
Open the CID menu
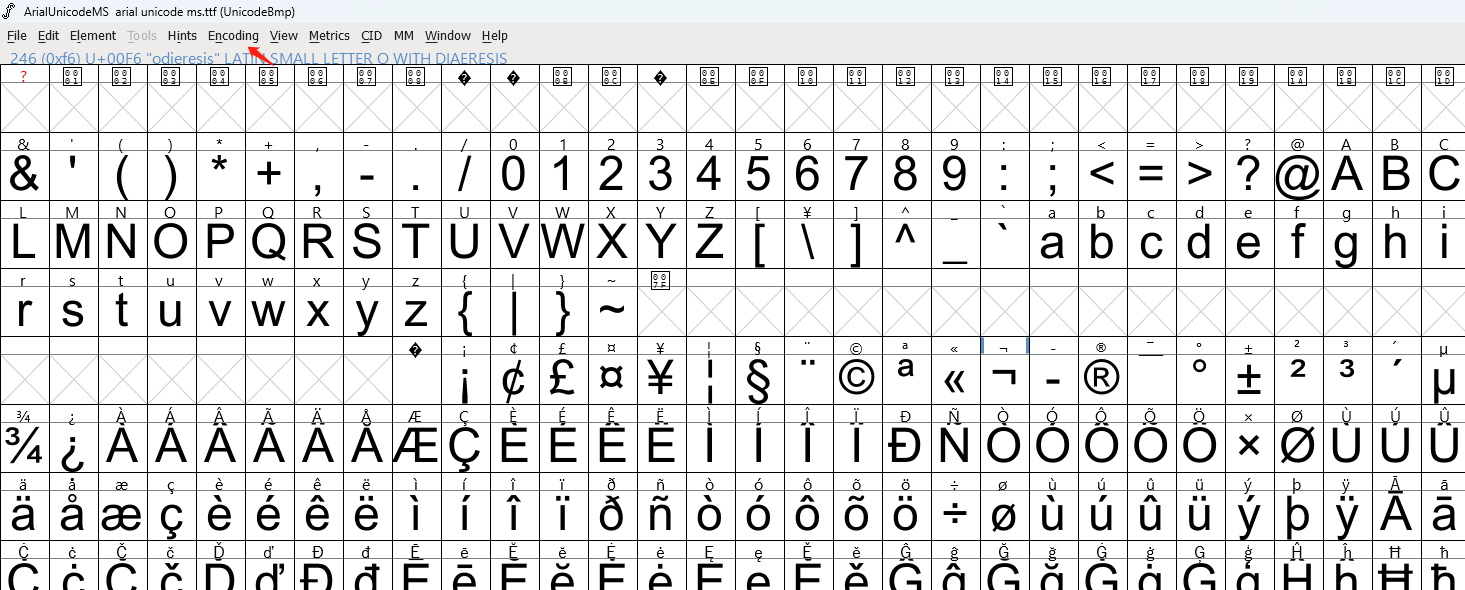point(372,36)
